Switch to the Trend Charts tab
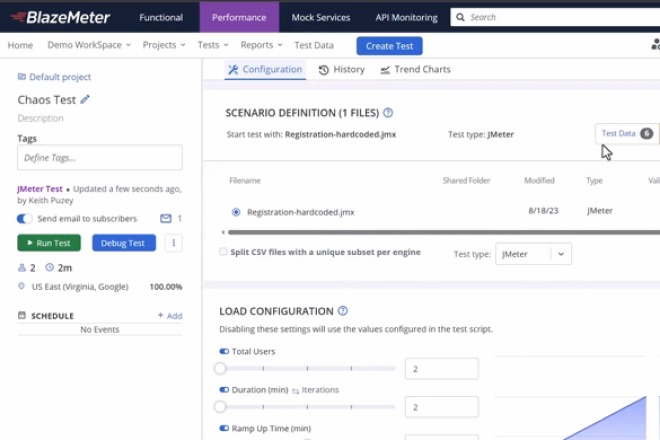 coord(415,70)
